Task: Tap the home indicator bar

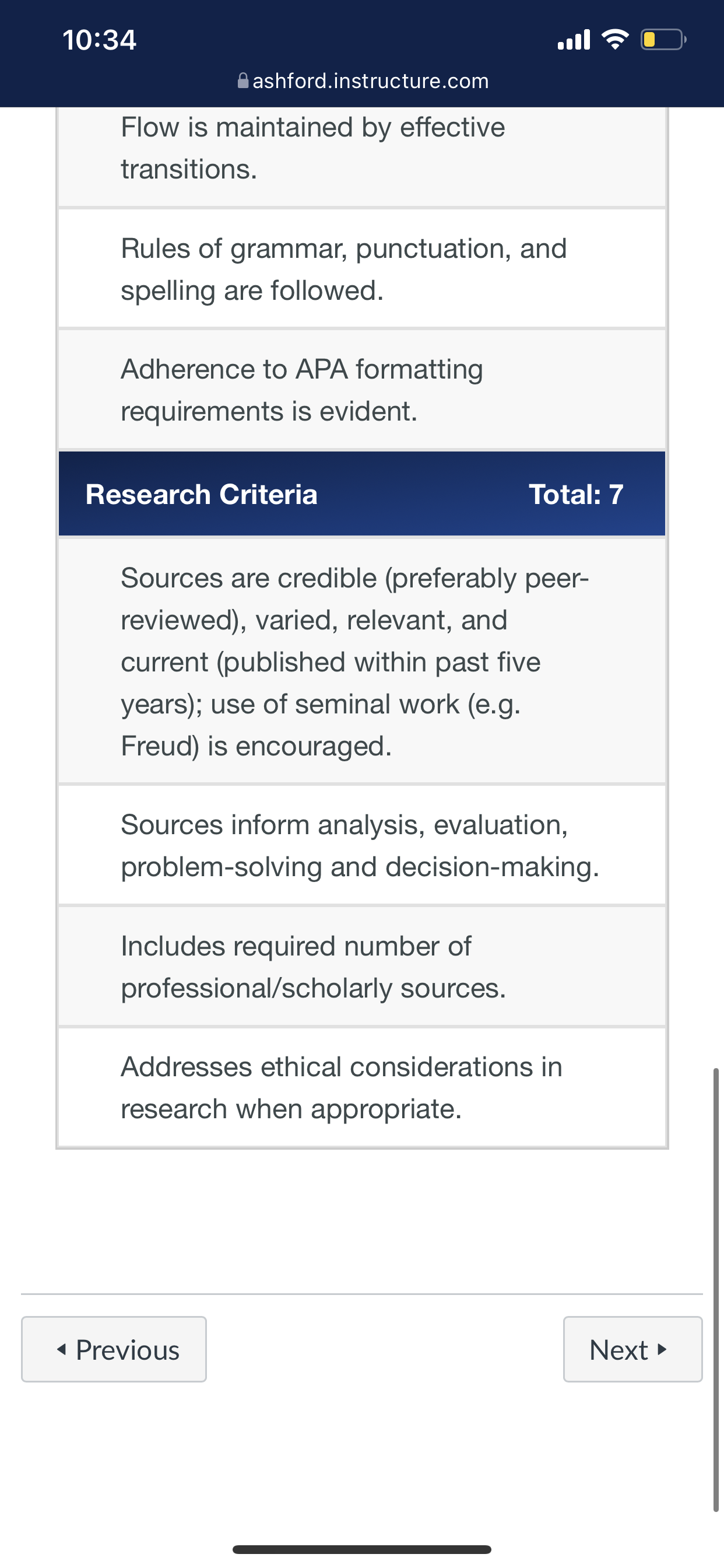Action: (x=362, y=1549)
